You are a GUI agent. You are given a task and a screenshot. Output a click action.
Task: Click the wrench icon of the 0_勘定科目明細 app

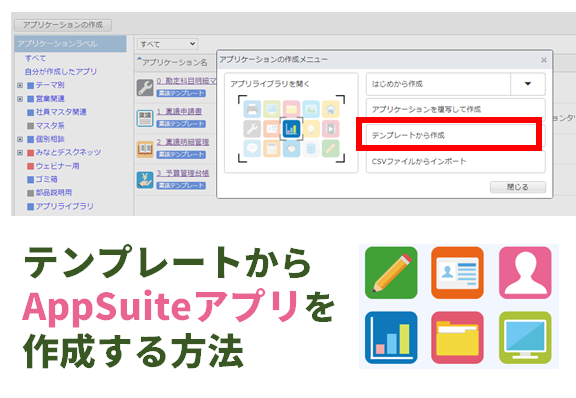(x=145, y=88)
